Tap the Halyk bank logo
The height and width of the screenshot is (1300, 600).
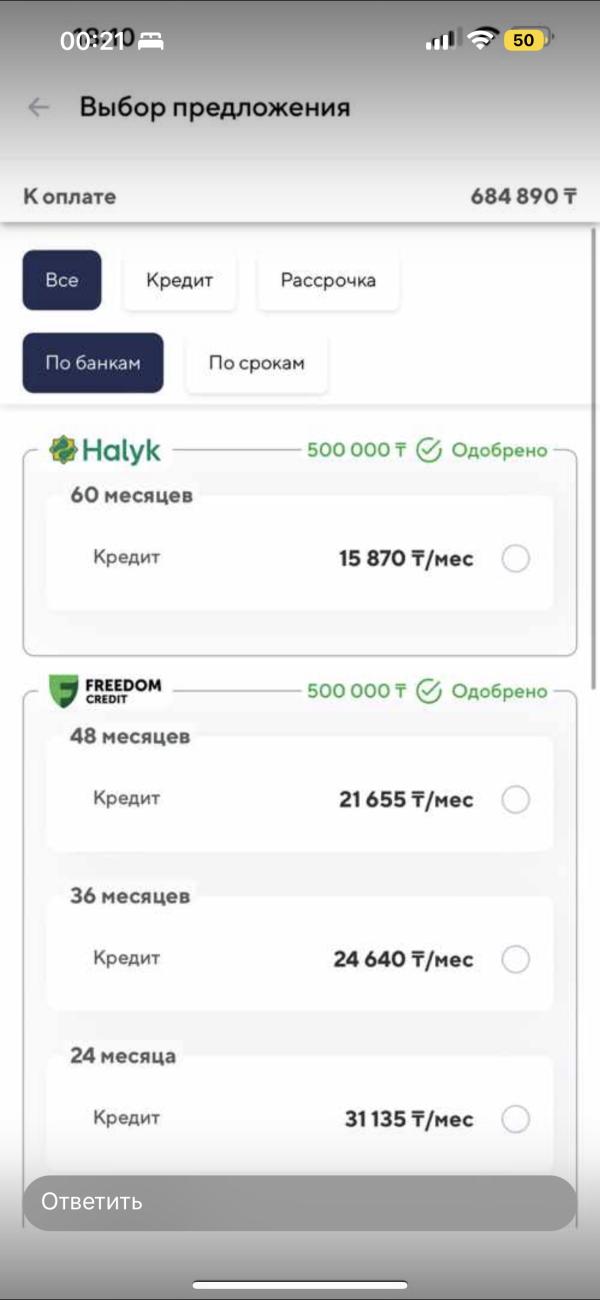[105, 451]
